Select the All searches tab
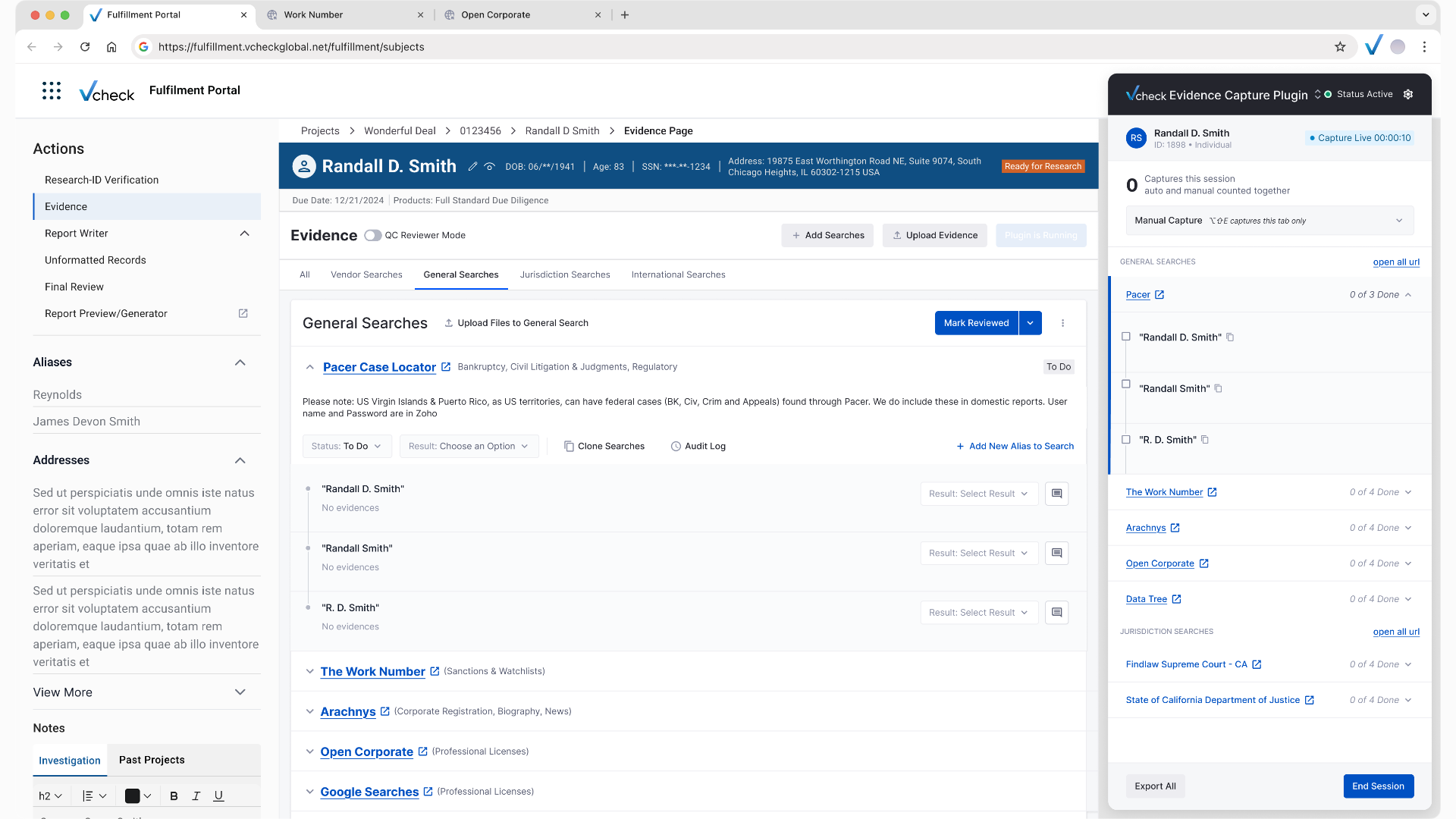The height and width of the screenshot is (819, 1456). point(305,275)
